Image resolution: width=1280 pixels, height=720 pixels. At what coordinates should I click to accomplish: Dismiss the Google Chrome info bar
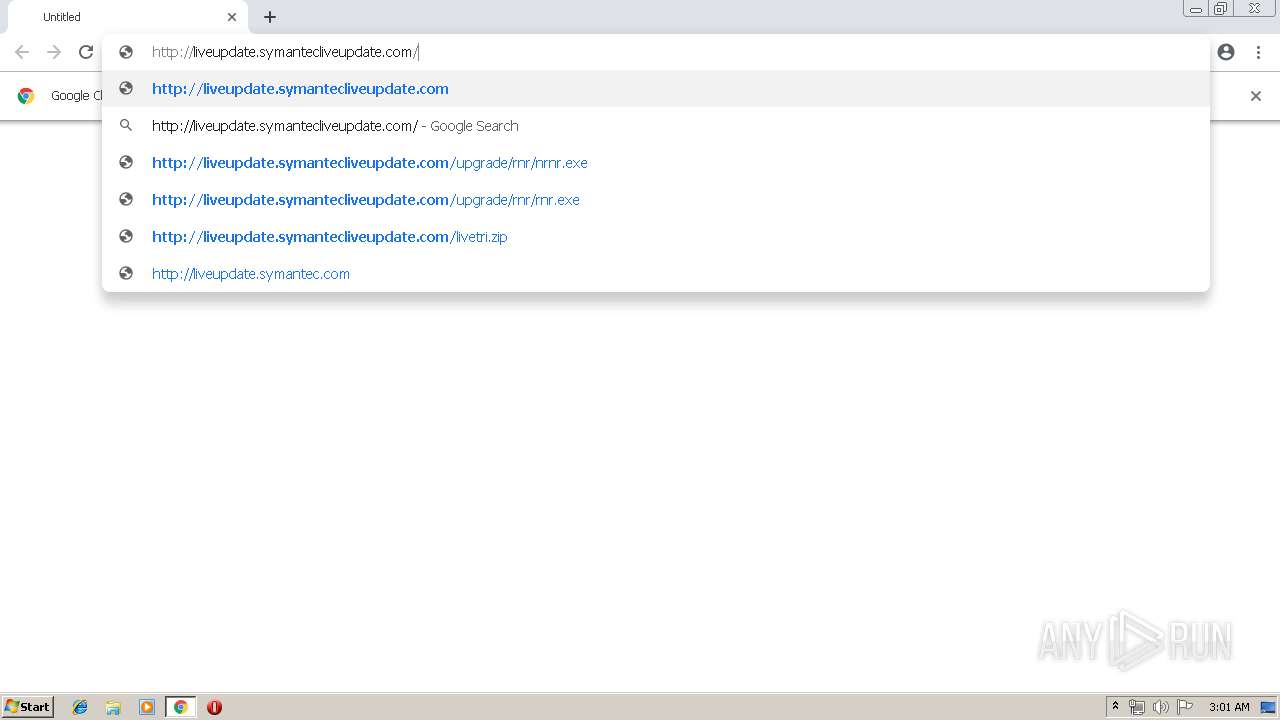tap(1256, 96)
